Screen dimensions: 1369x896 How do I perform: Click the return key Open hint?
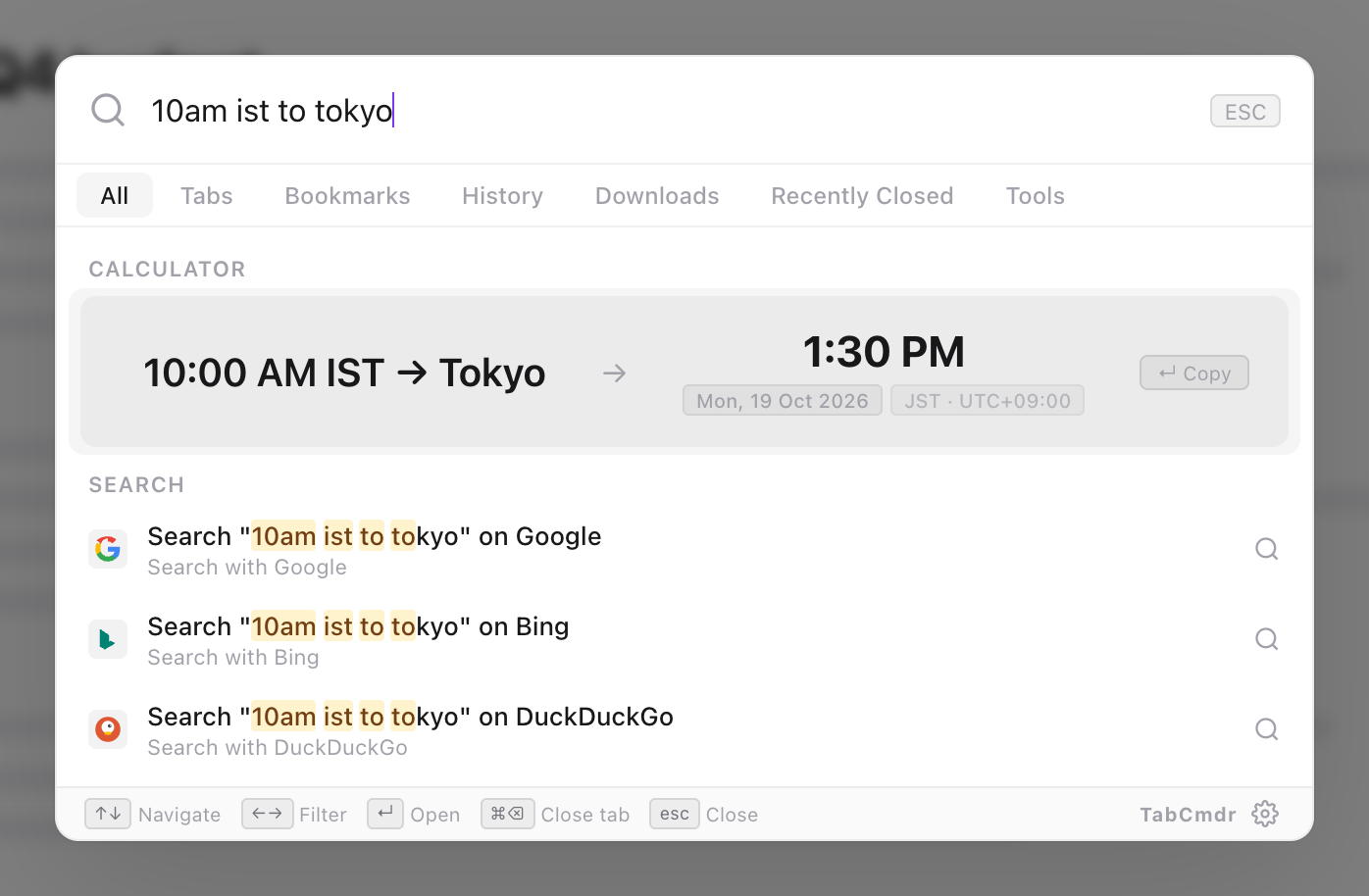coord(385,814)
